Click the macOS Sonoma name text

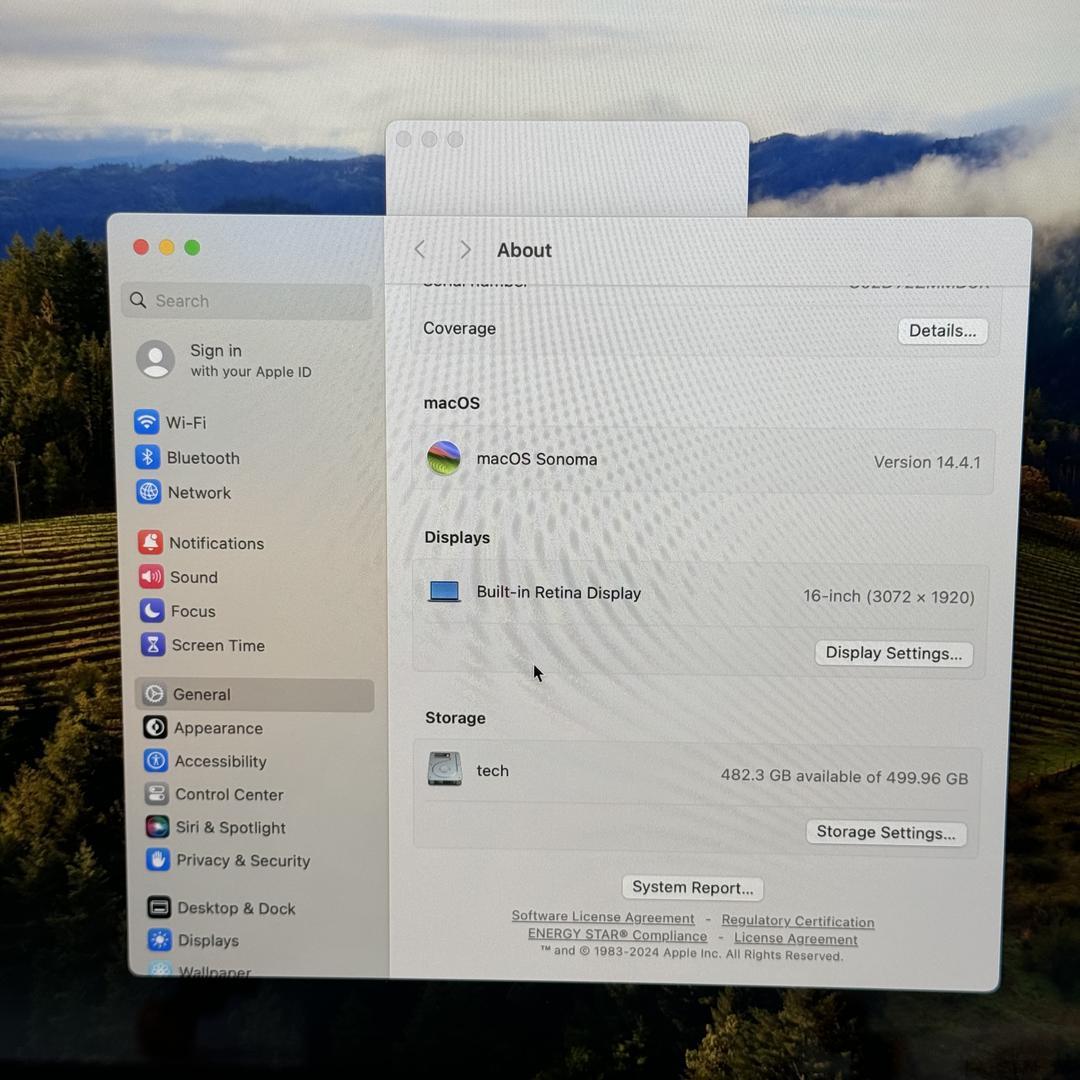pyautogui.click(x=537, y=459)
